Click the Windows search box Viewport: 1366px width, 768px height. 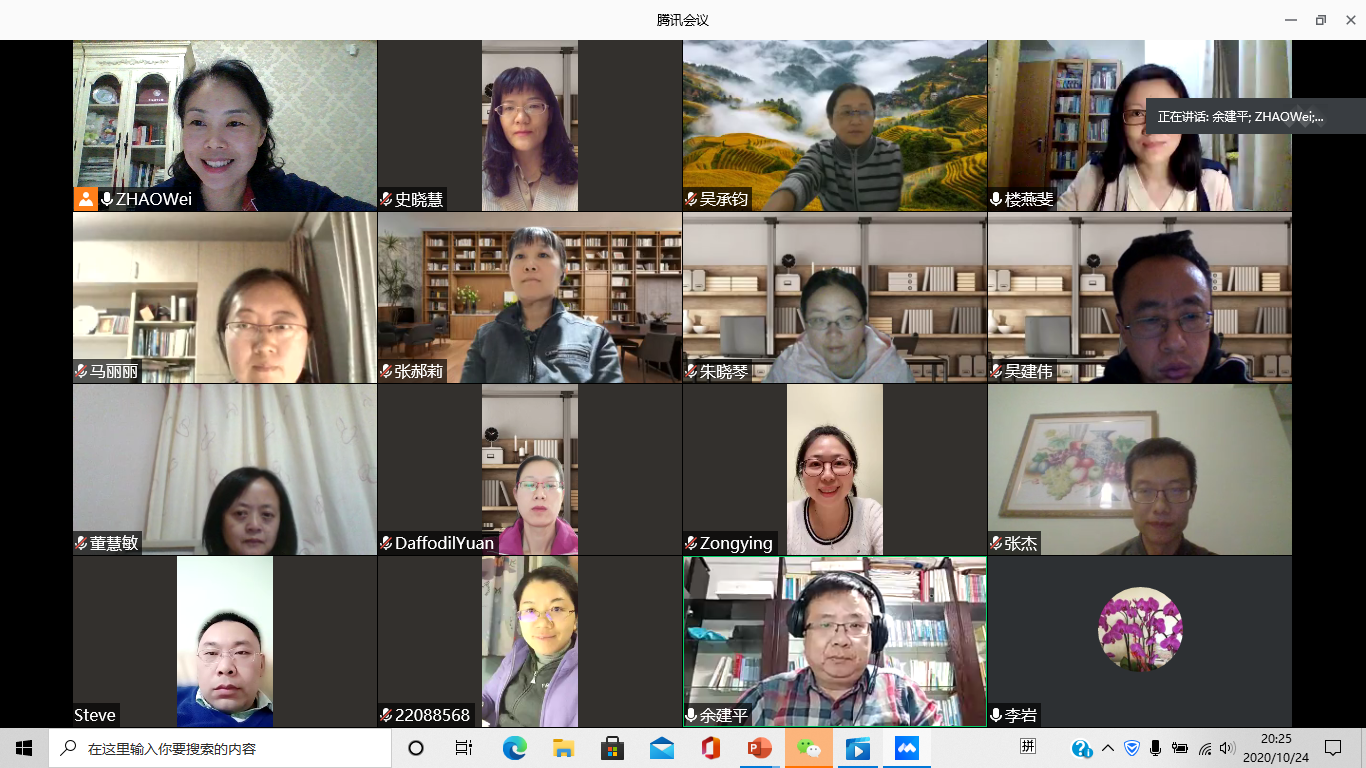coord(220,748)
